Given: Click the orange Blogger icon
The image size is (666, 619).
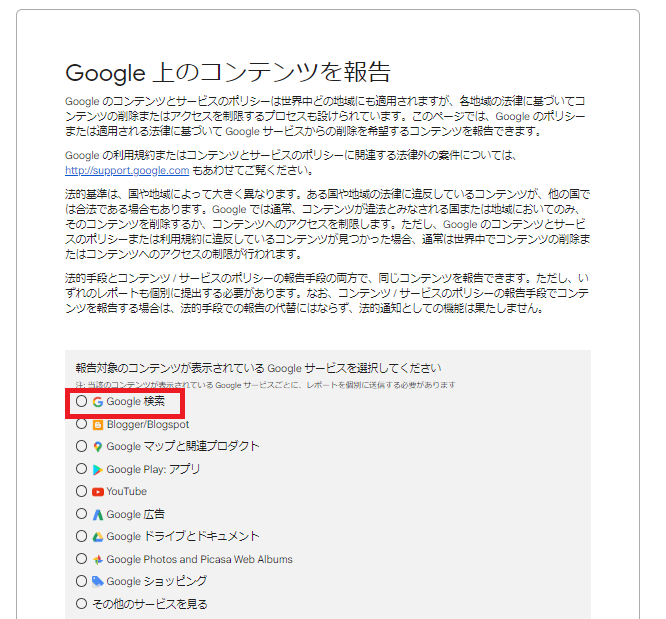Looking at the screenshot, I should [98, 424].
